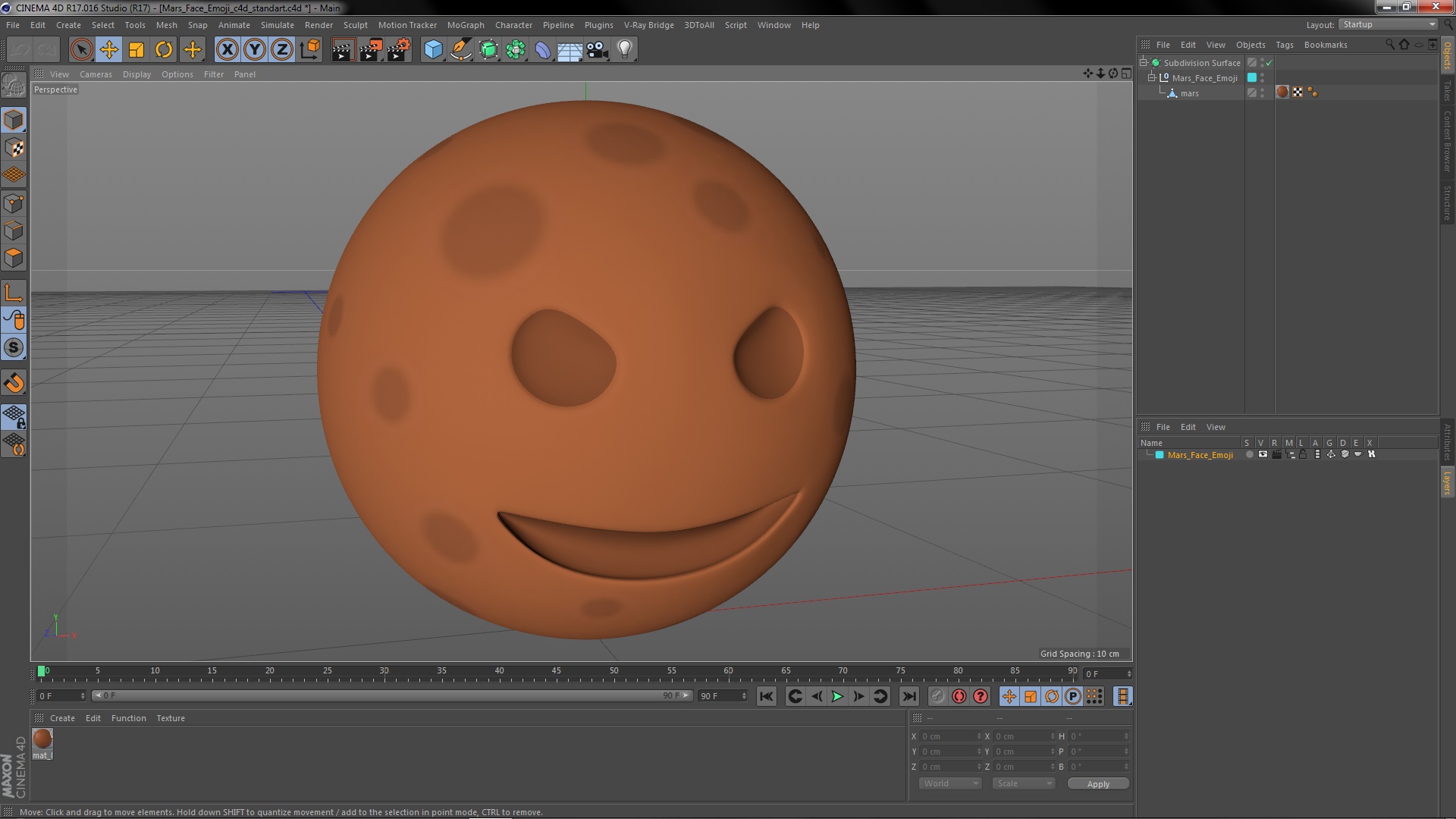Image resolution: width=1456 pixels, height=819 pixels.
Task: Click the X position input field
Action: tap(951, 736)
